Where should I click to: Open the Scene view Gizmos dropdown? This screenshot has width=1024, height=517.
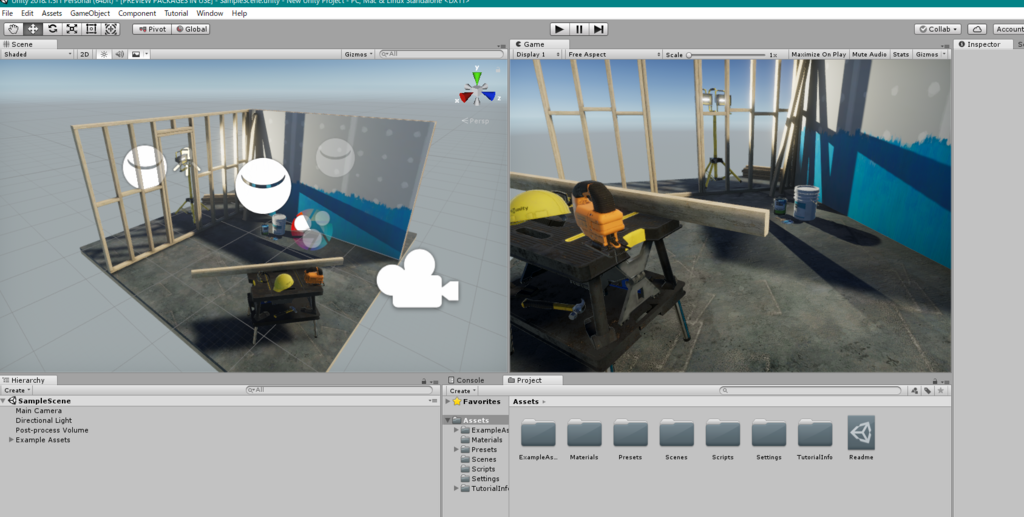[x=359, y=54]
